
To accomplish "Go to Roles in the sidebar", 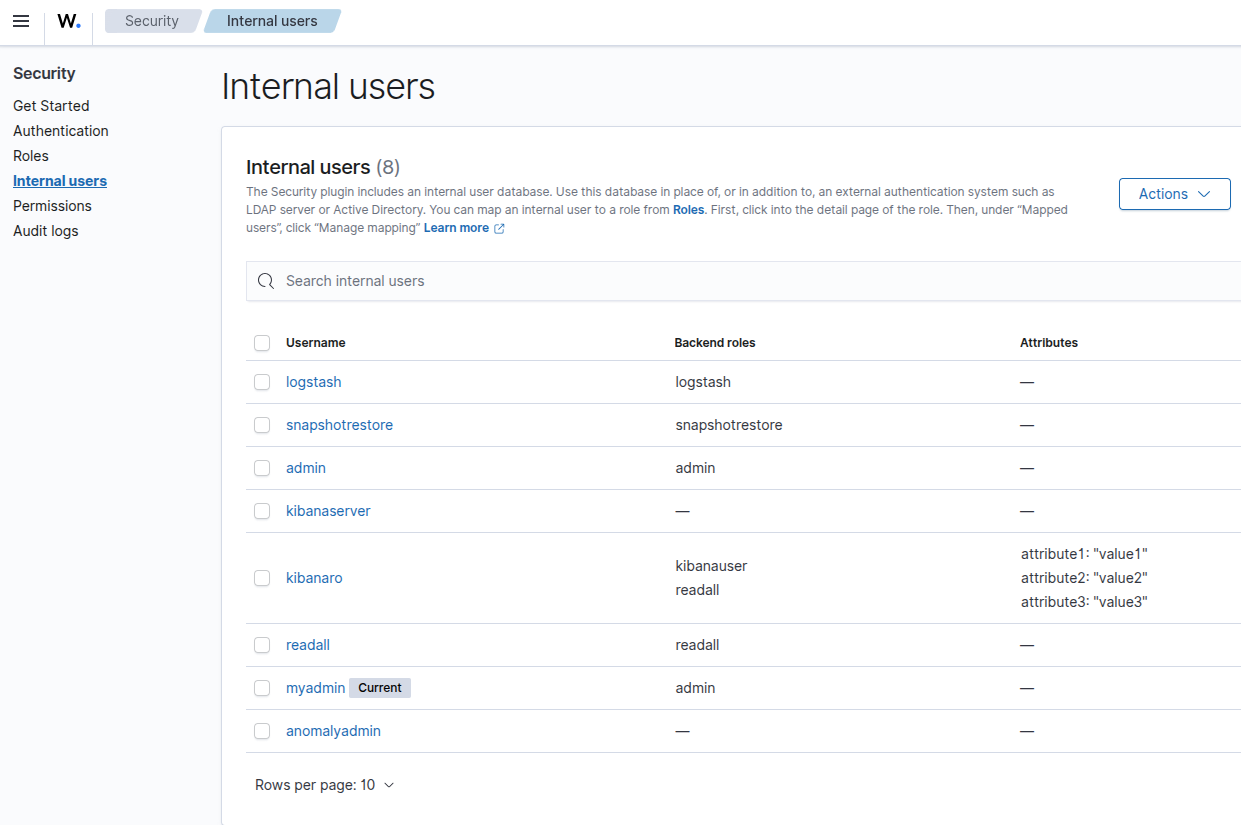I will pyautogui.click(x=31, y=156).
